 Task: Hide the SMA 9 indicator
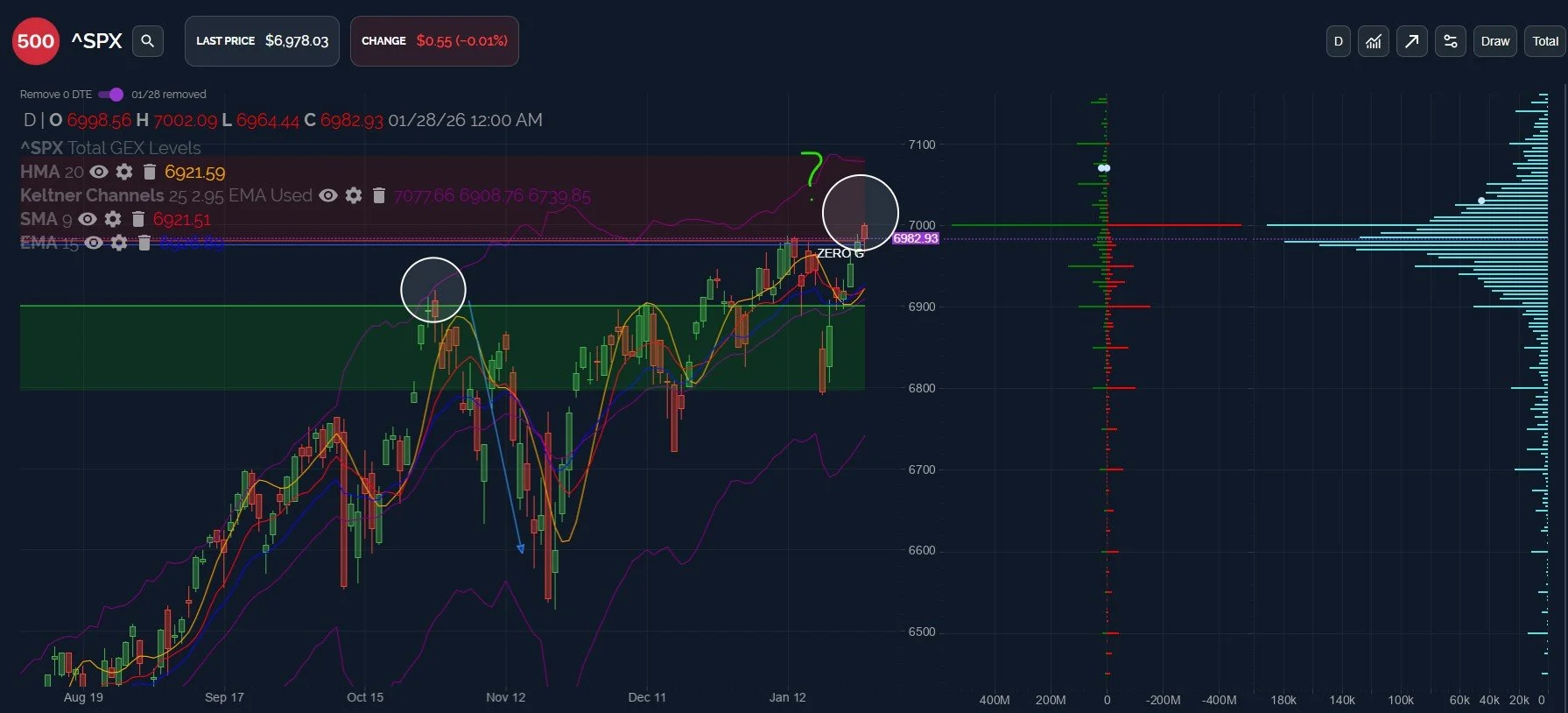88,219
